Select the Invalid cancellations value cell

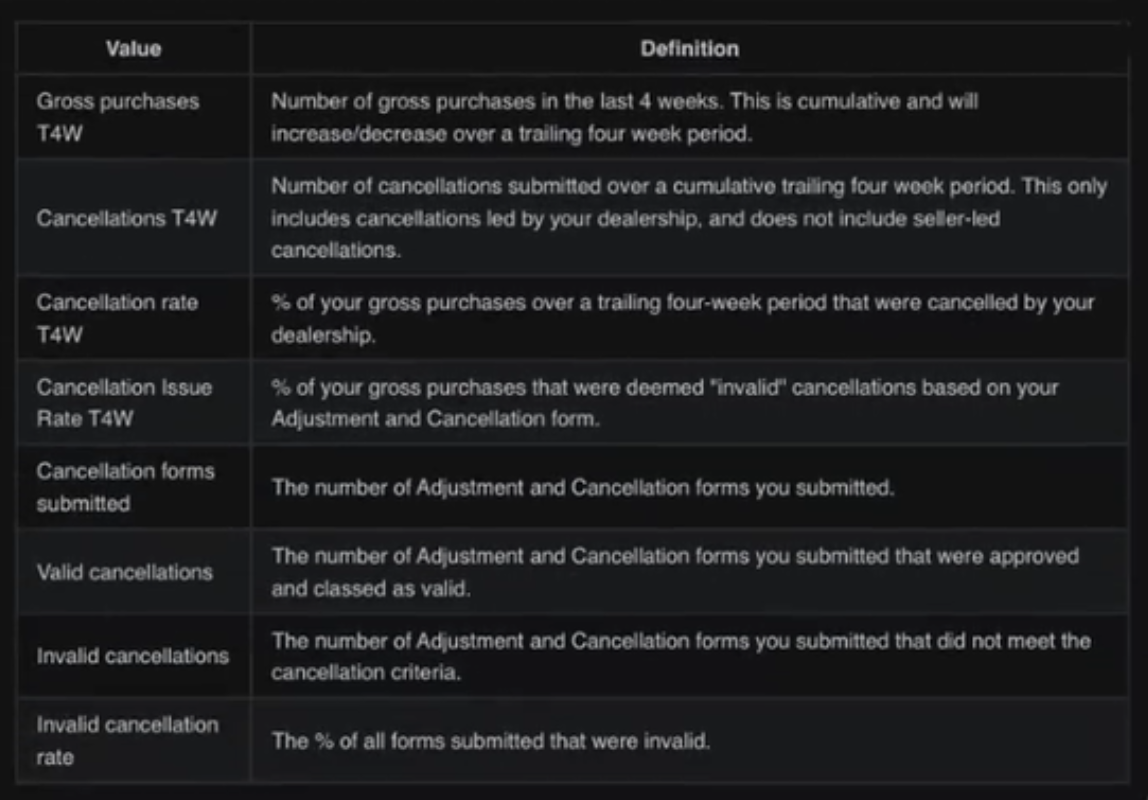pyautogui.click(x=132, y=656)
